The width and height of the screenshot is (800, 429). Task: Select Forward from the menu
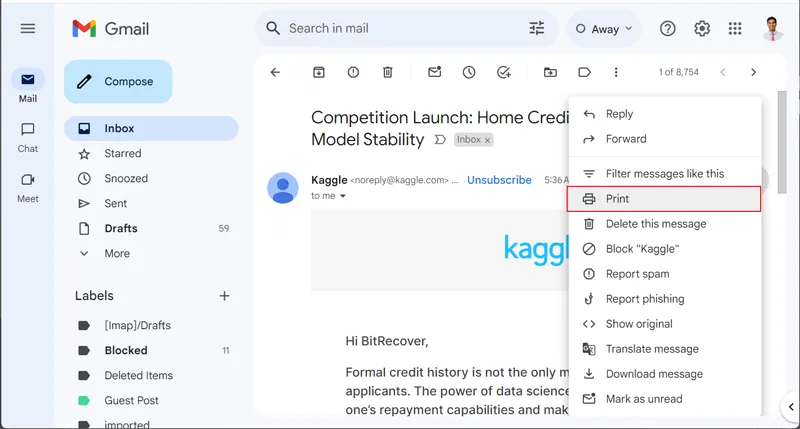click(665, 139)
